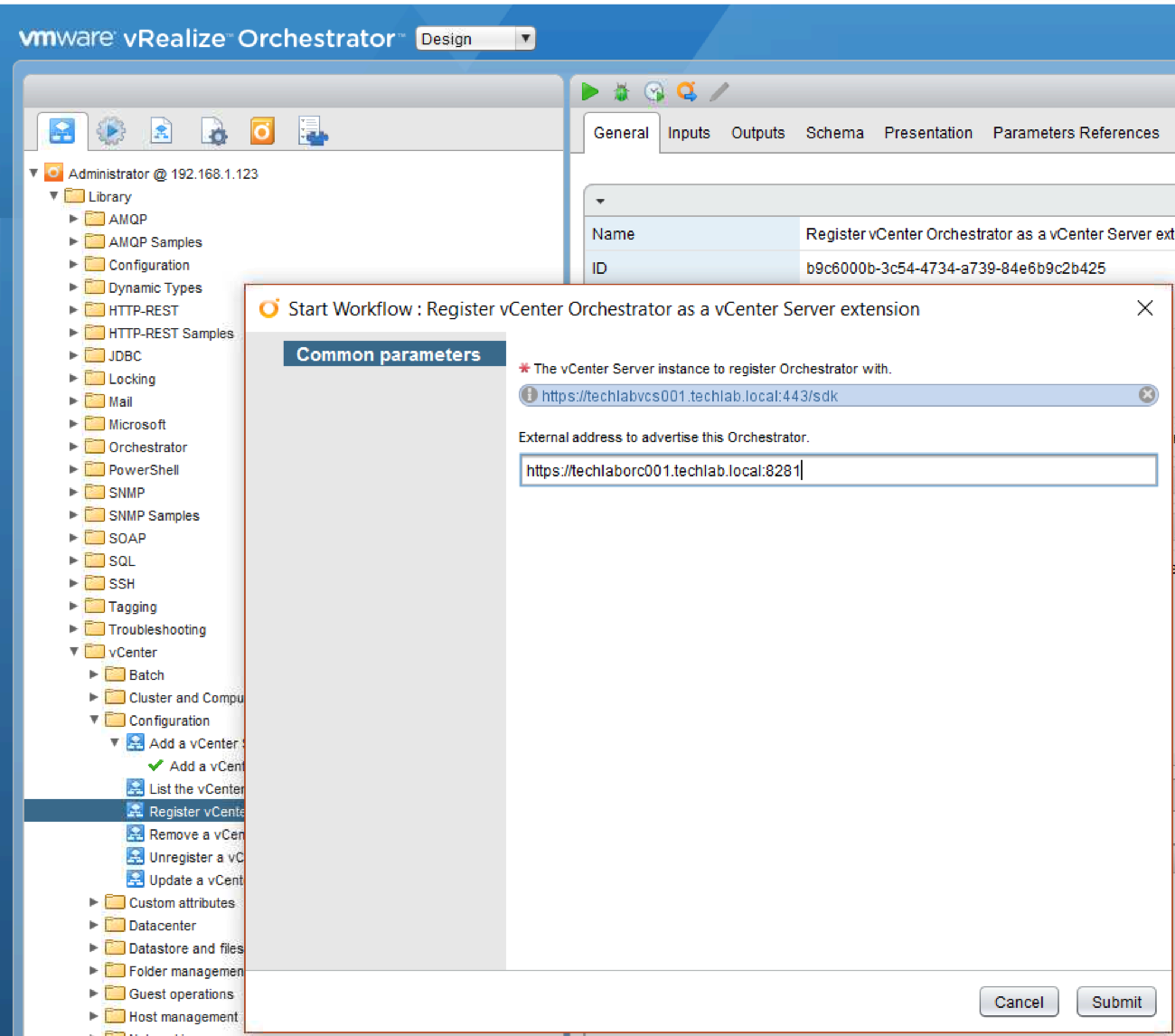Click the workflow Name value cell
The image size is (1175, 1036).
(987, 233)
